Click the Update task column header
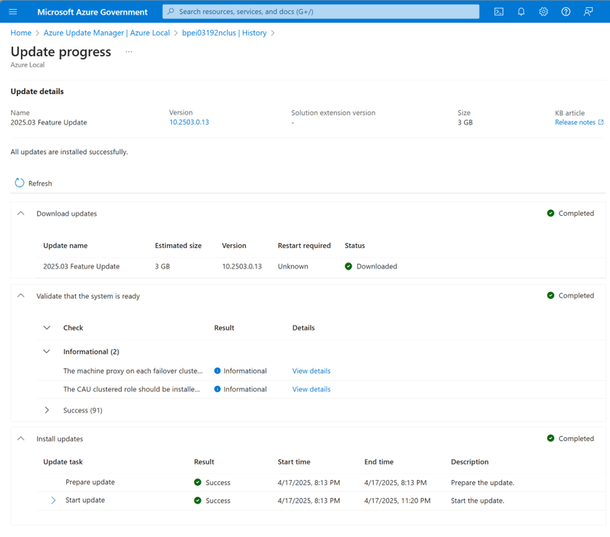610x537 pixels. pos(63,462)
